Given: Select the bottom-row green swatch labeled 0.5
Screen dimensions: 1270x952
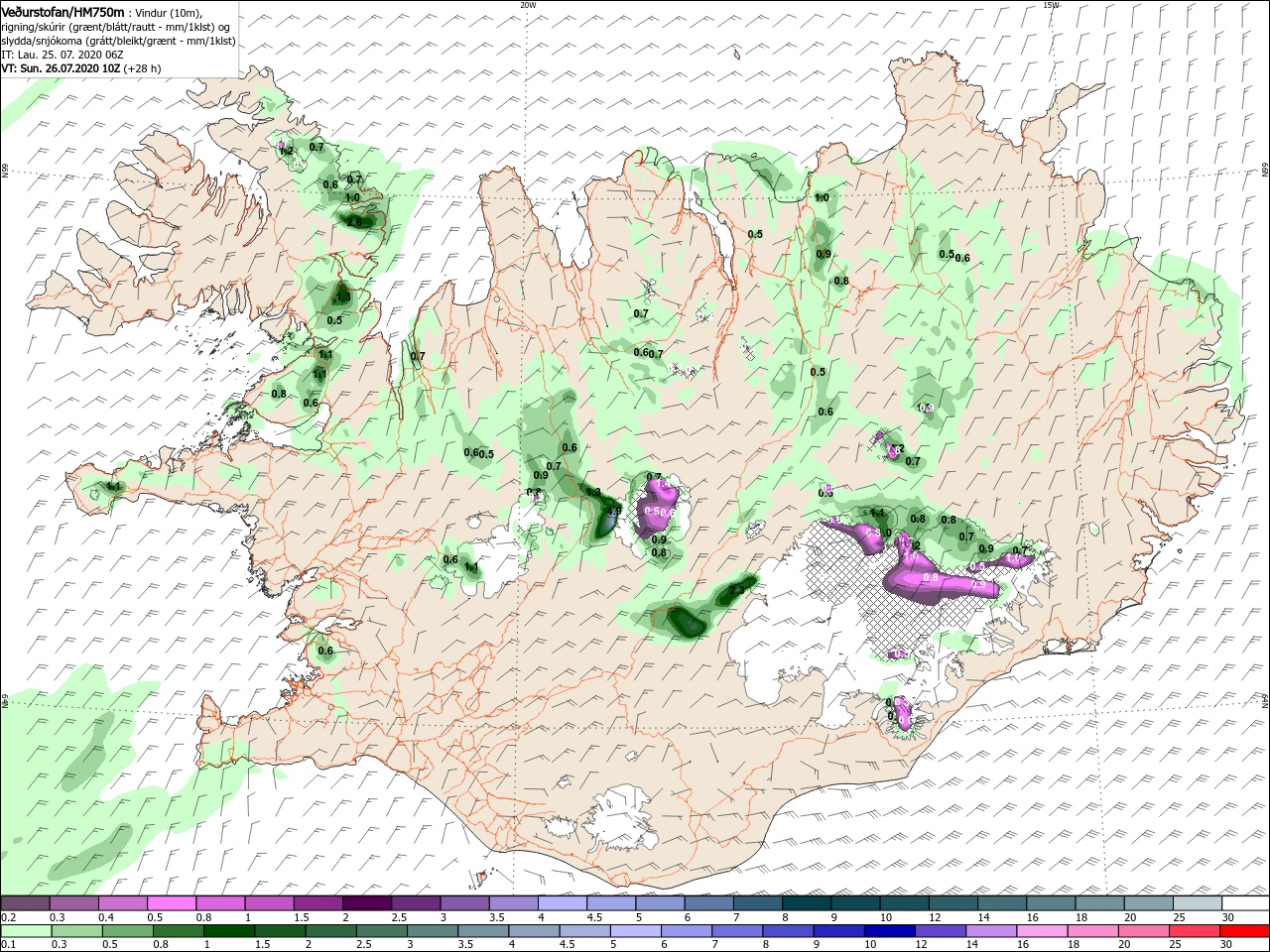Looking at the screenshot, I should [x=127, y=931].
